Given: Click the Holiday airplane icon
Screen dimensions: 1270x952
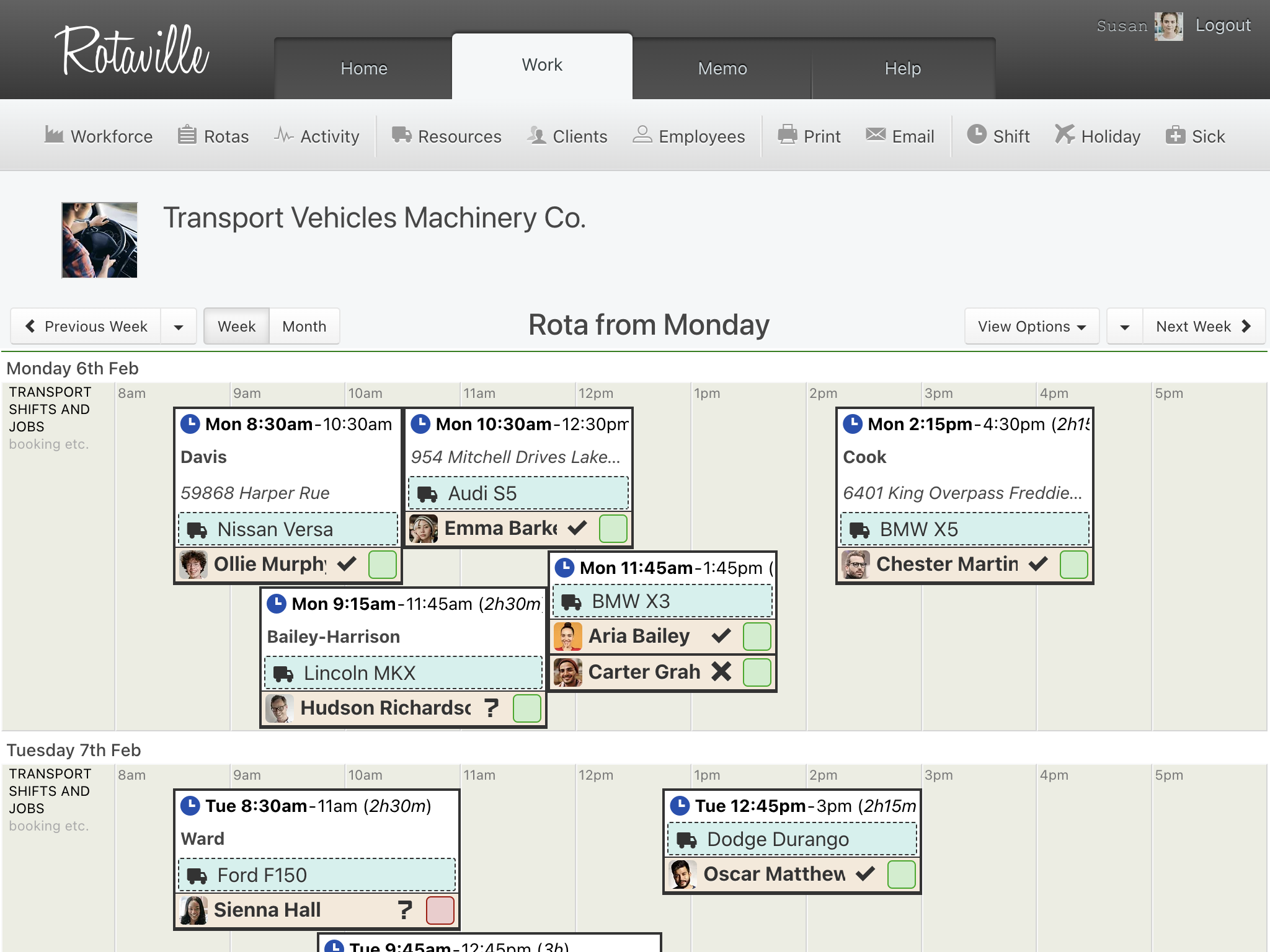Looking at the screenshot, I should (1064, 134).
